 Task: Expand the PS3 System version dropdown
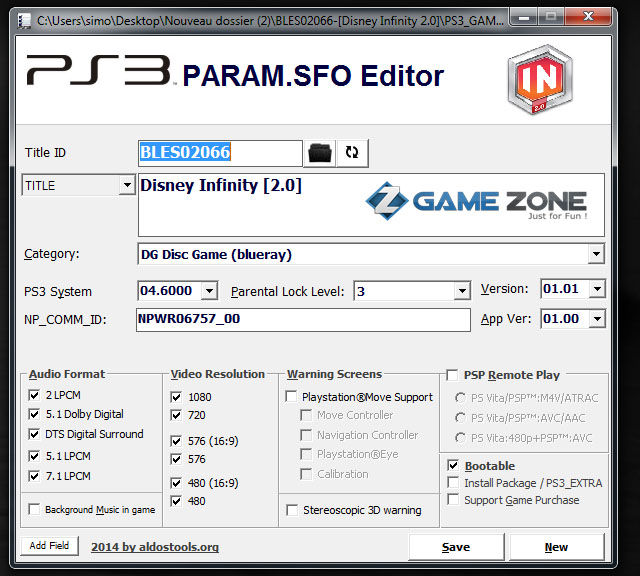click(x=208, y=291)
